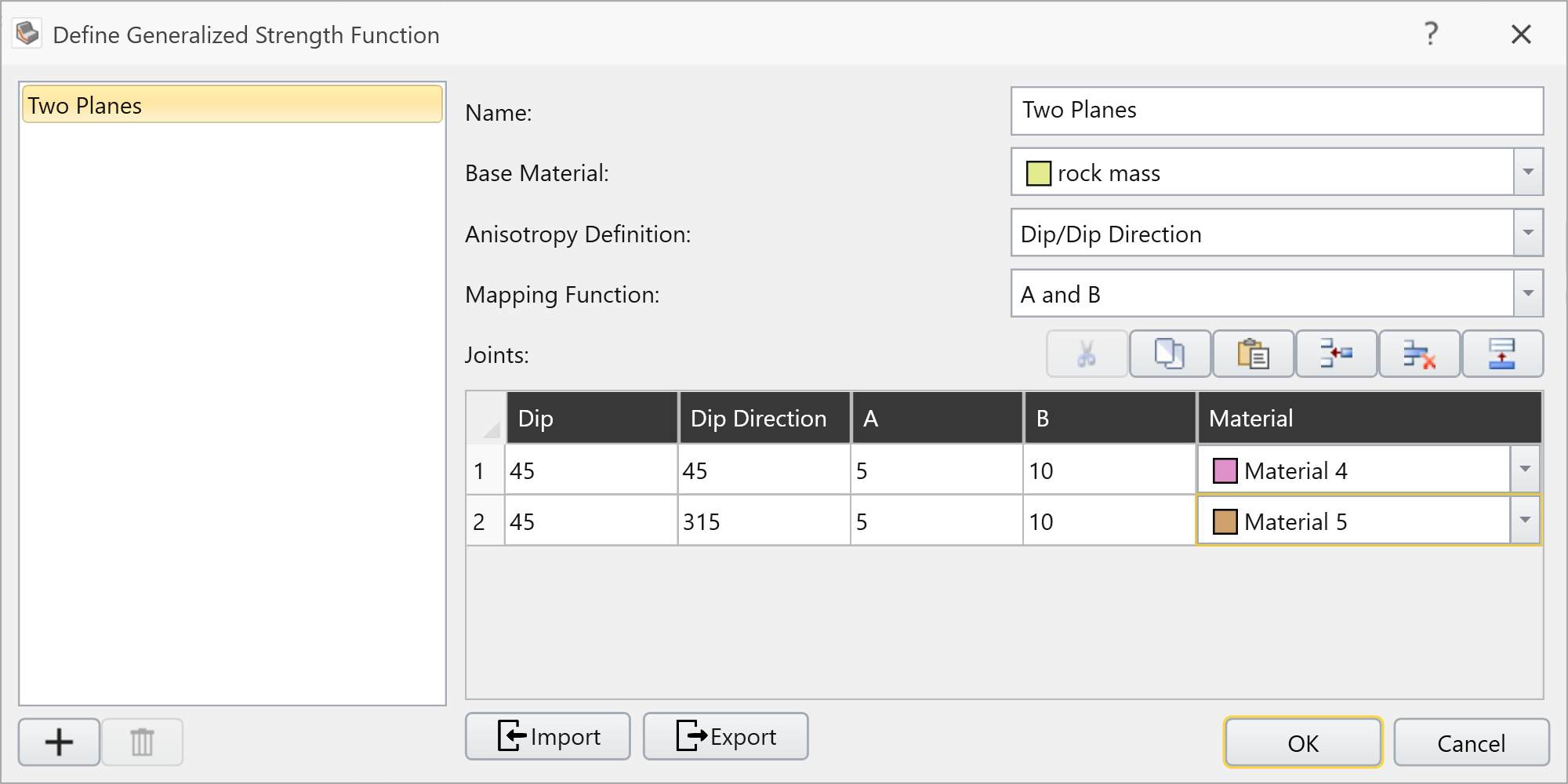Click the tan Material 5 swatch
Viewport: 1568px width, 784px height.
[x=1225, y=522]
